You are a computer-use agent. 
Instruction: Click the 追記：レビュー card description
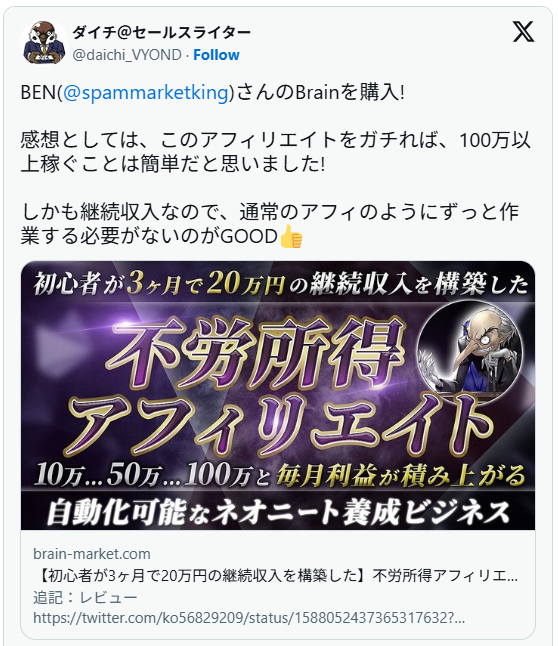(x=85, y=597)
